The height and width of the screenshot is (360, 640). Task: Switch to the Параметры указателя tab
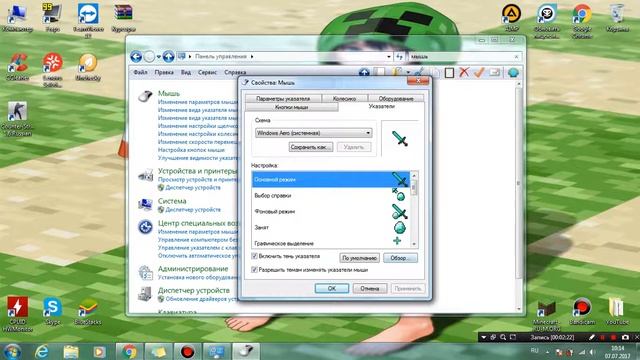(x=283, y=98)
